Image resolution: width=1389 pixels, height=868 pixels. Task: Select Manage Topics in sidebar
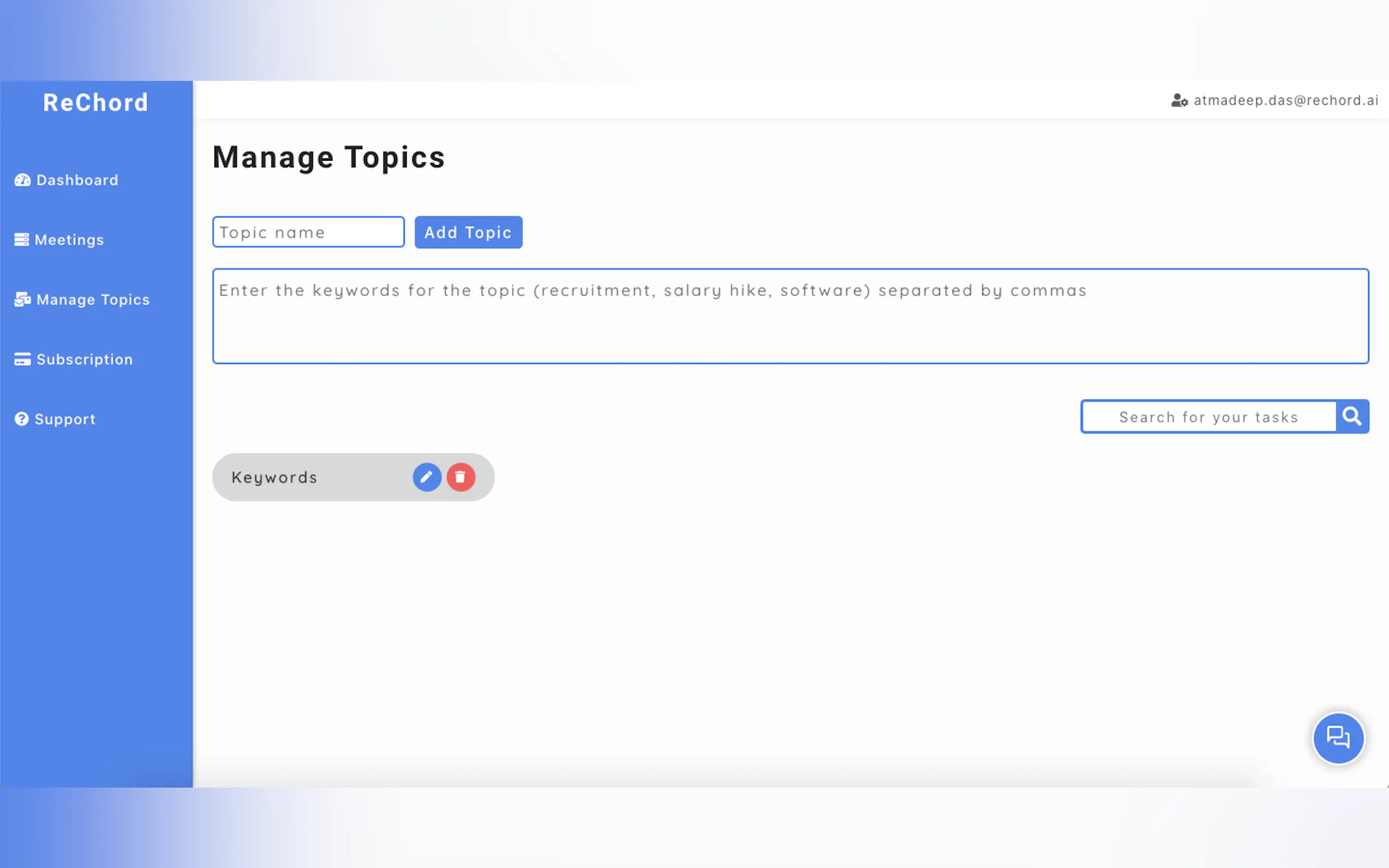(x=92, y=300)
